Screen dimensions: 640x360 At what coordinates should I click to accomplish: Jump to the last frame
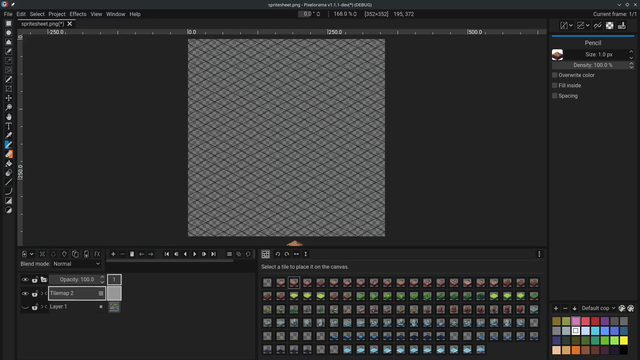click(213, 254)
